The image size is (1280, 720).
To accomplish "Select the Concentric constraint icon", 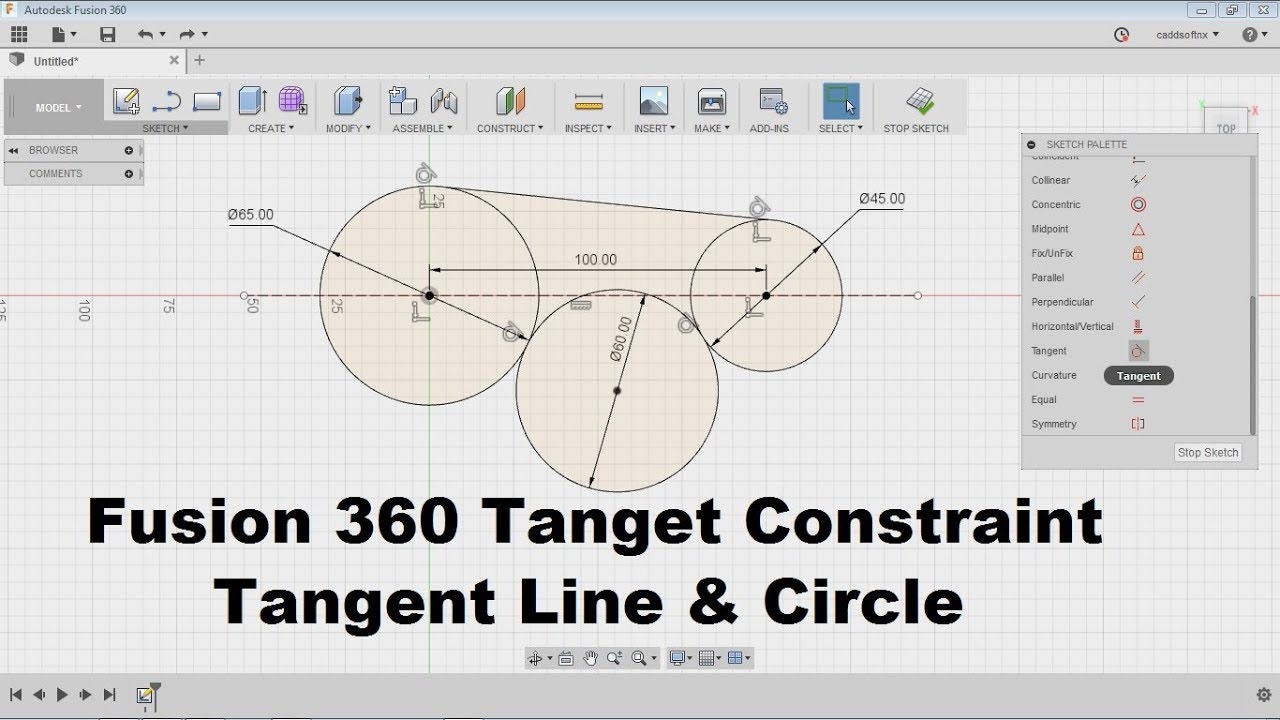I will pos(1138,205).
